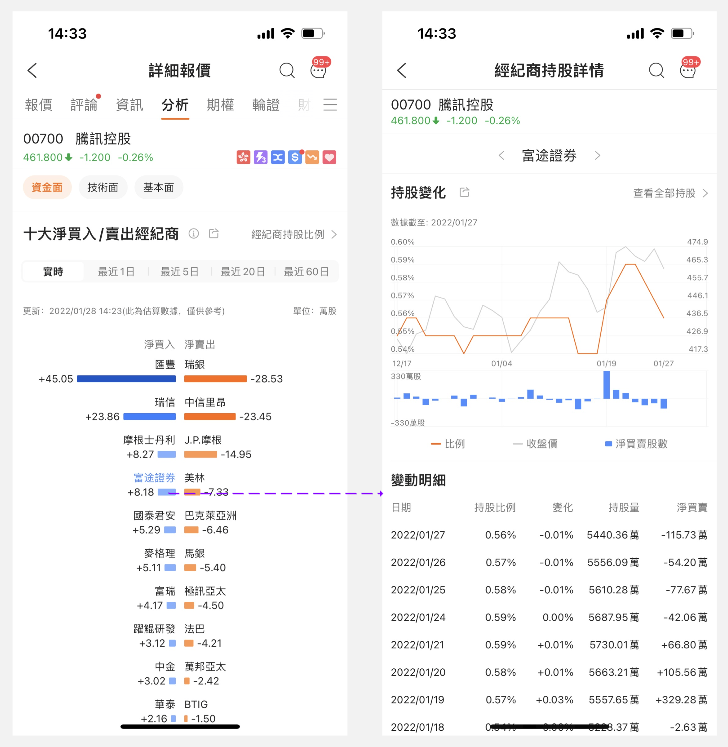This screenshot has width=728, height=747.
Task: Open messages icon on the 經紀商持股詳情 screen
Action: [688, 69]
